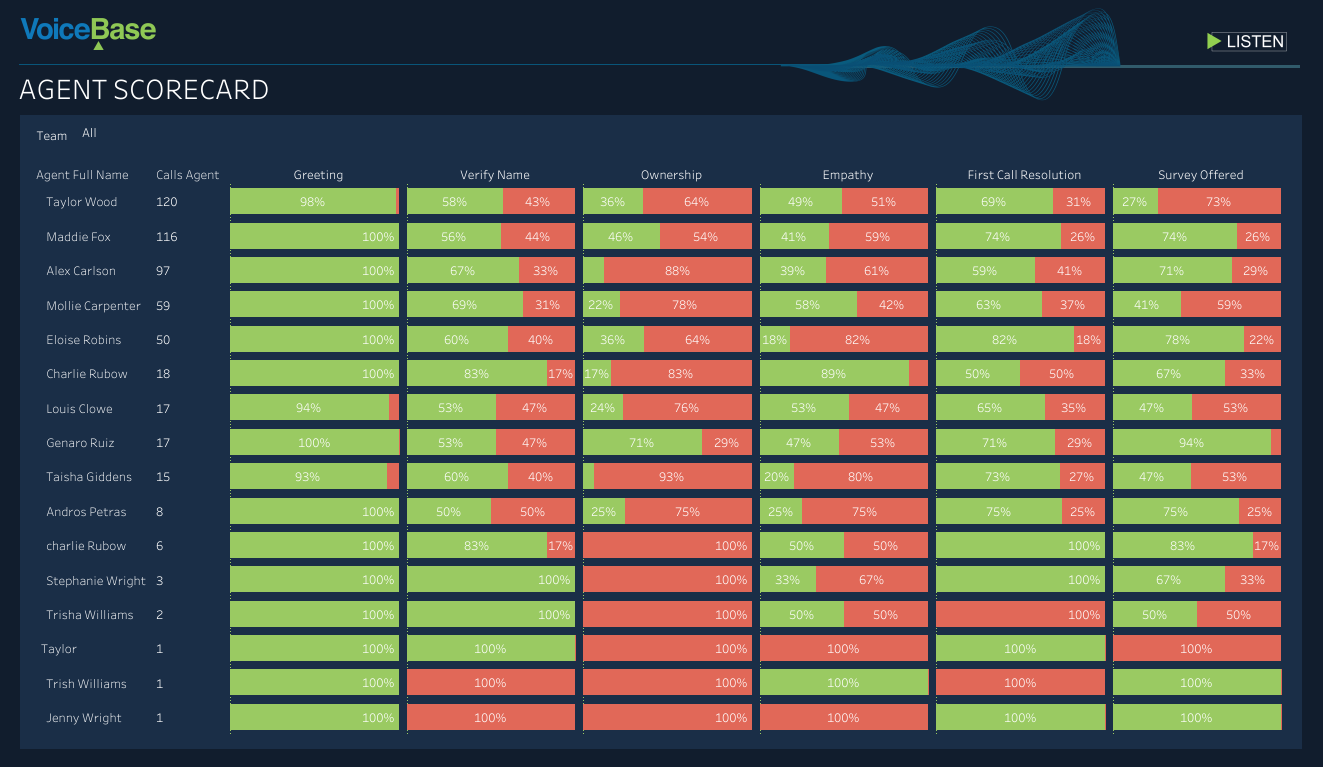Select the Survey Offered column header
1323x767 pixels.
pyautogui.click(x=1200, y=175)
